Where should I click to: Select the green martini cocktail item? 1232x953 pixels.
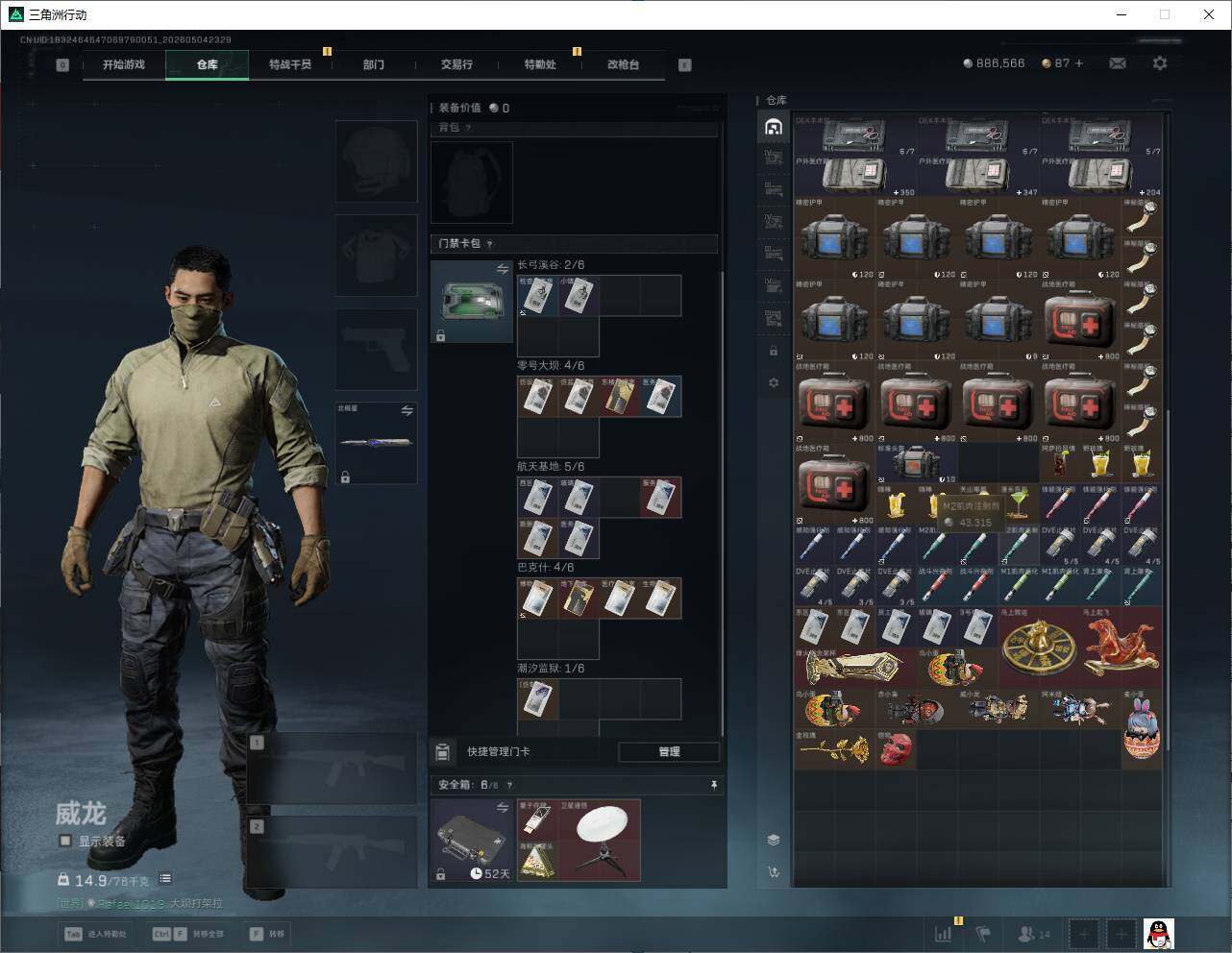point(1020,504)
